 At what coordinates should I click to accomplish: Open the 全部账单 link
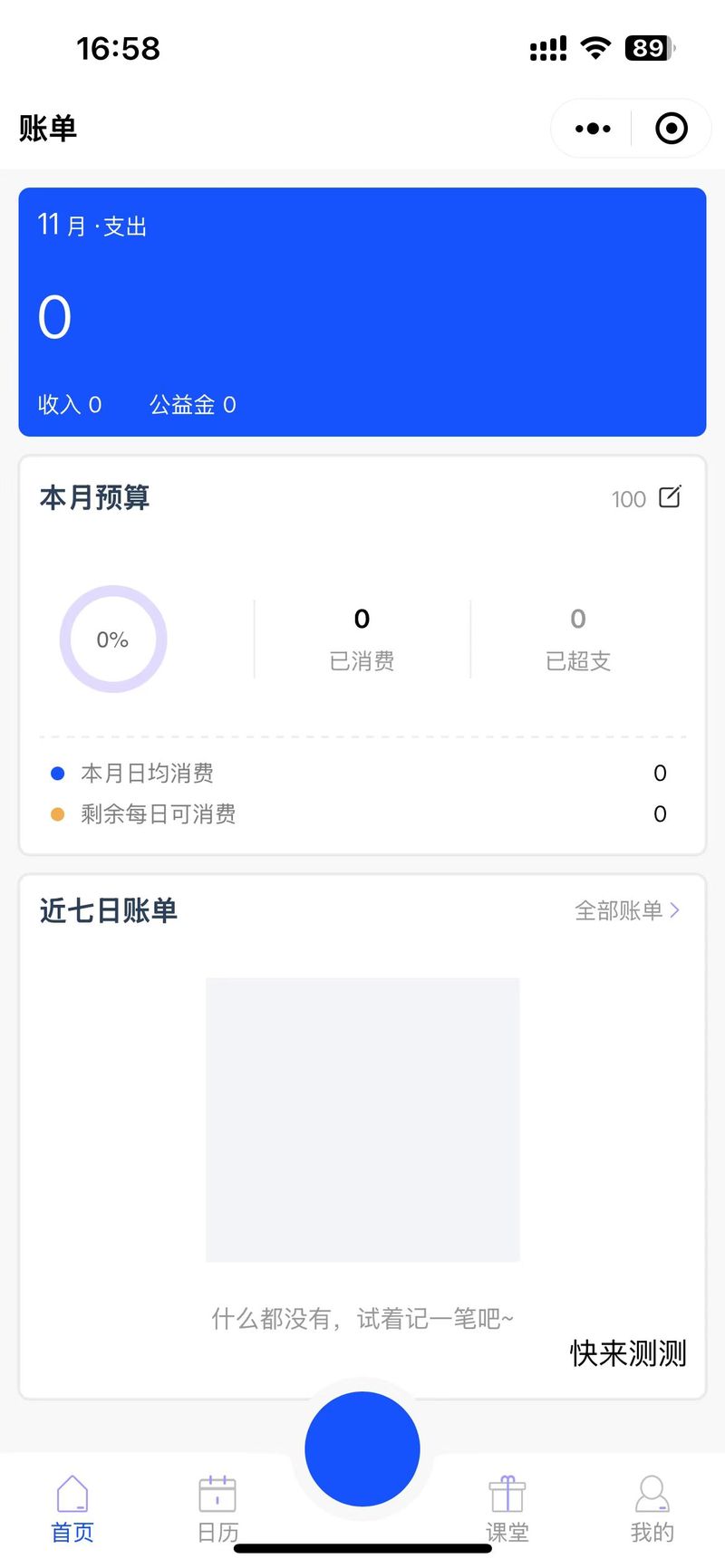[x=619, y=910]
